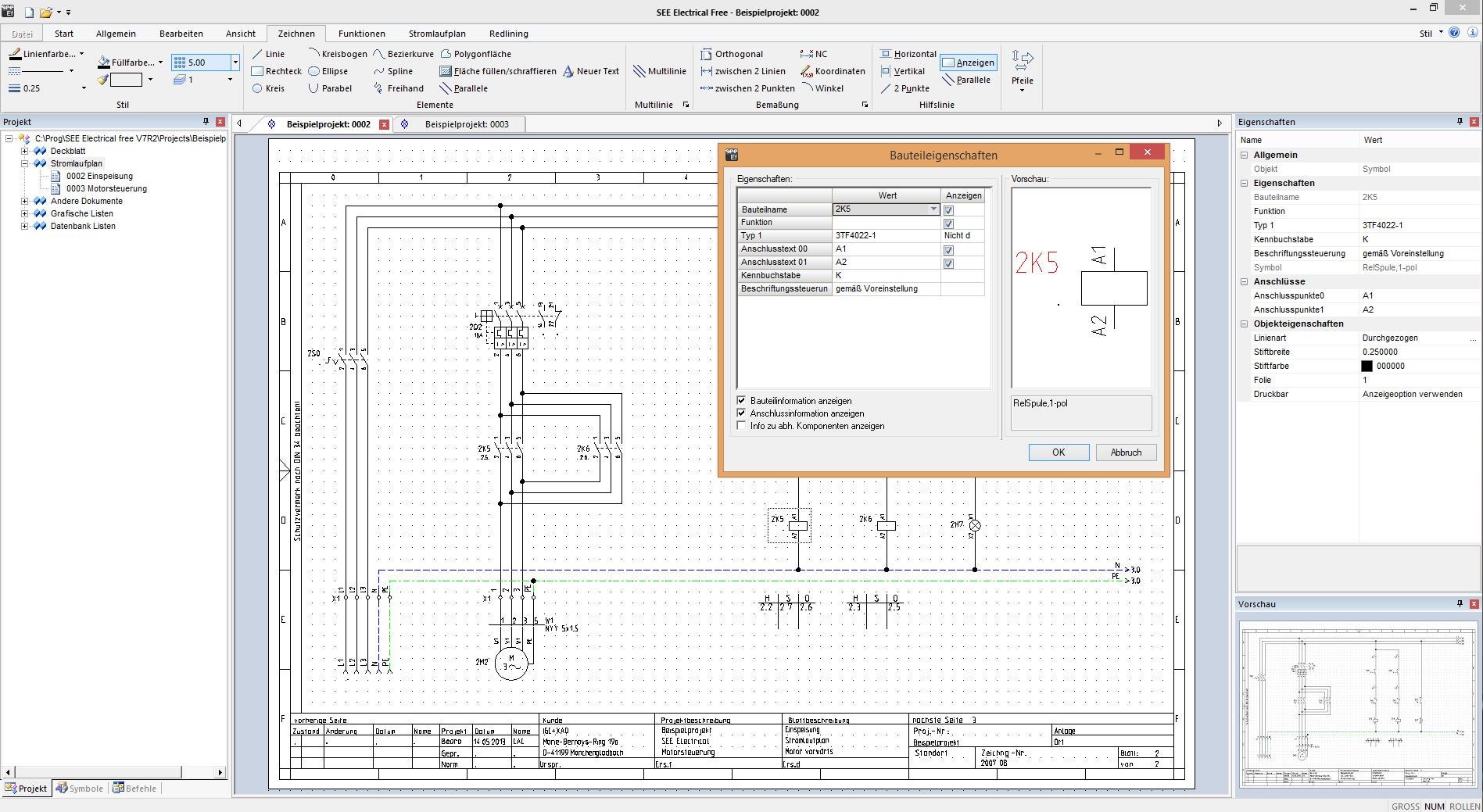Confirm the dialog with OK
The width and height of the screenshot is (1483, 812).
pyautogui.click(x=1058, y=453)
